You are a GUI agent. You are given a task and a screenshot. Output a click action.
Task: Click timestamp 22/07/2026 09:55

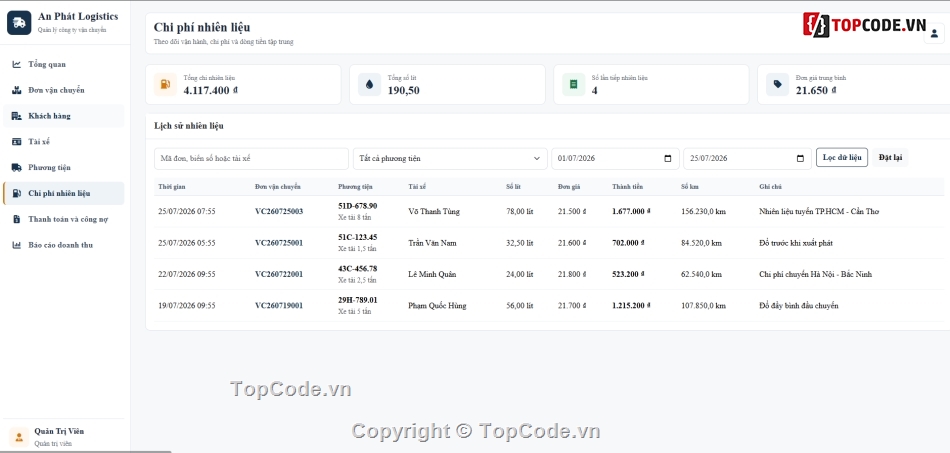(187, 274)
